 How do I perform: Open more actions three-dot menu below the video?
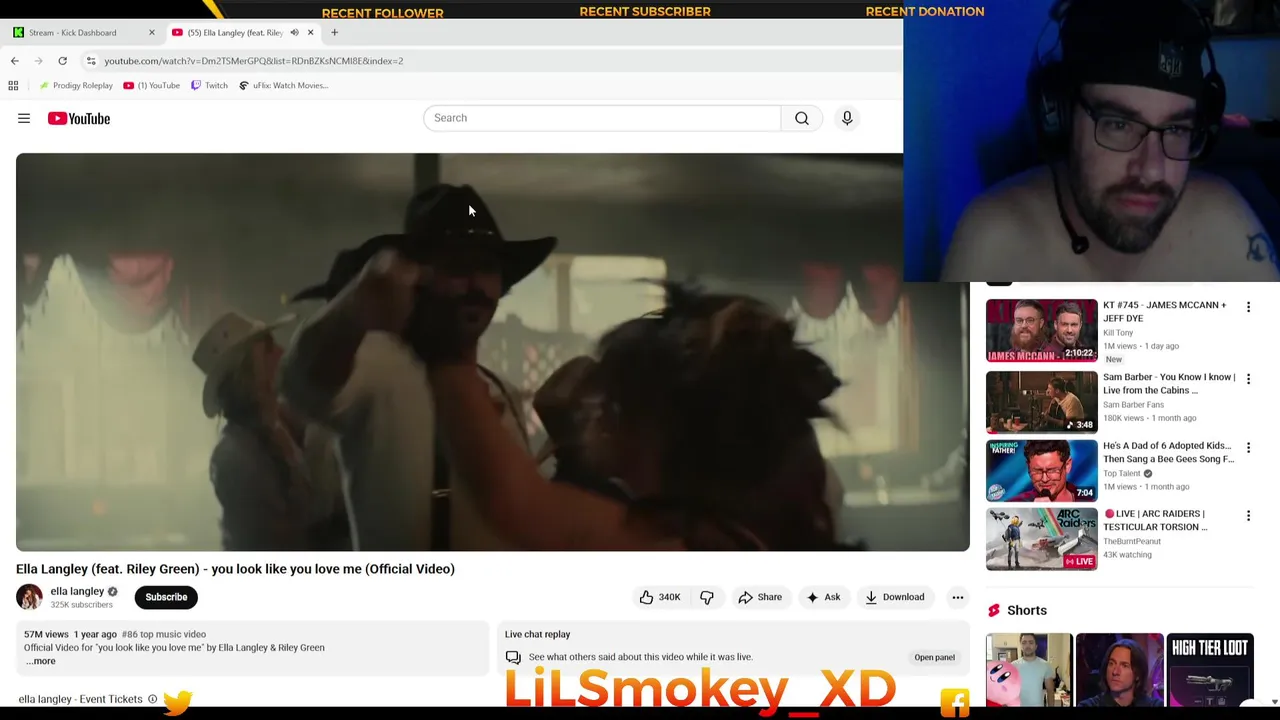(x=957, y=597)
